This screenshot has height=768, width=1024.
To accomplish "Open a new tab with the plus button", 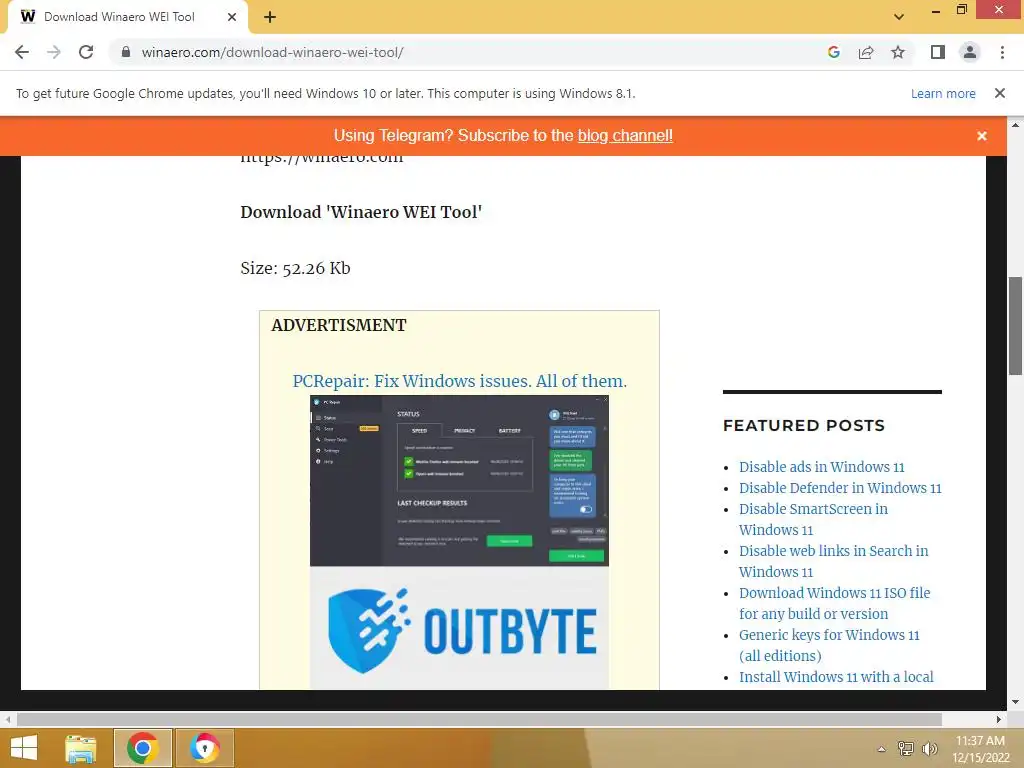I will pyautogui.click(x=270, y=17).
